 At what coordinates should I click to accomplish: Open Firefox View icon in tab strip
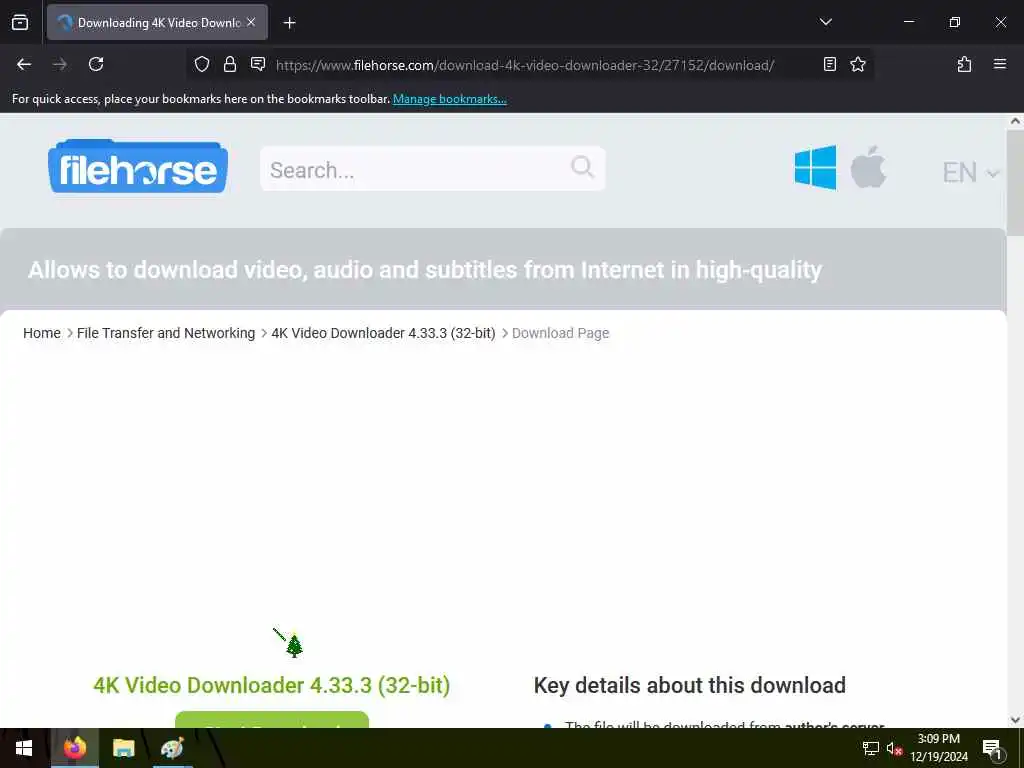point(20,22)
